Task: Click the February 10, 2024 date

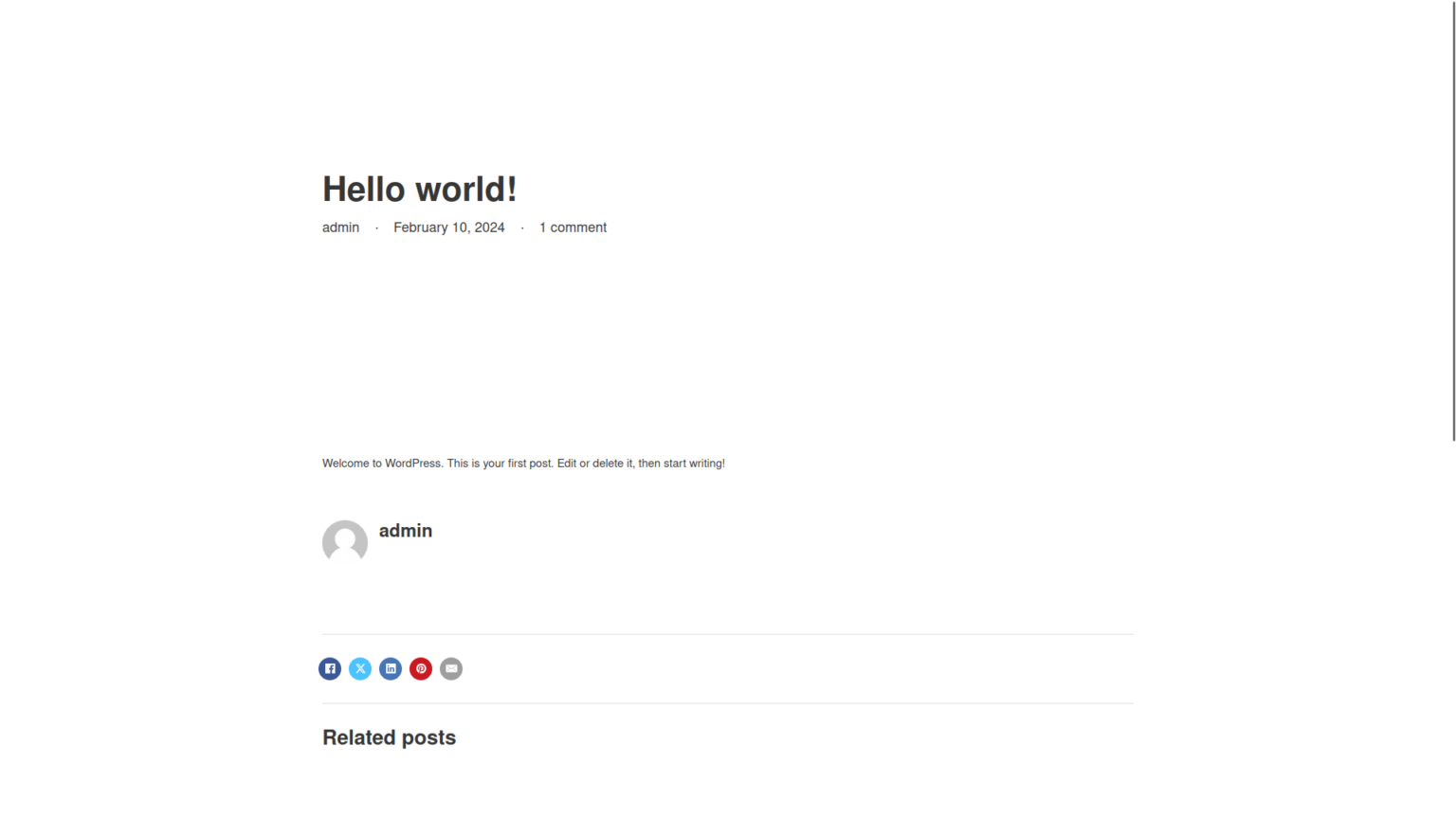Action: coord(448,227)
